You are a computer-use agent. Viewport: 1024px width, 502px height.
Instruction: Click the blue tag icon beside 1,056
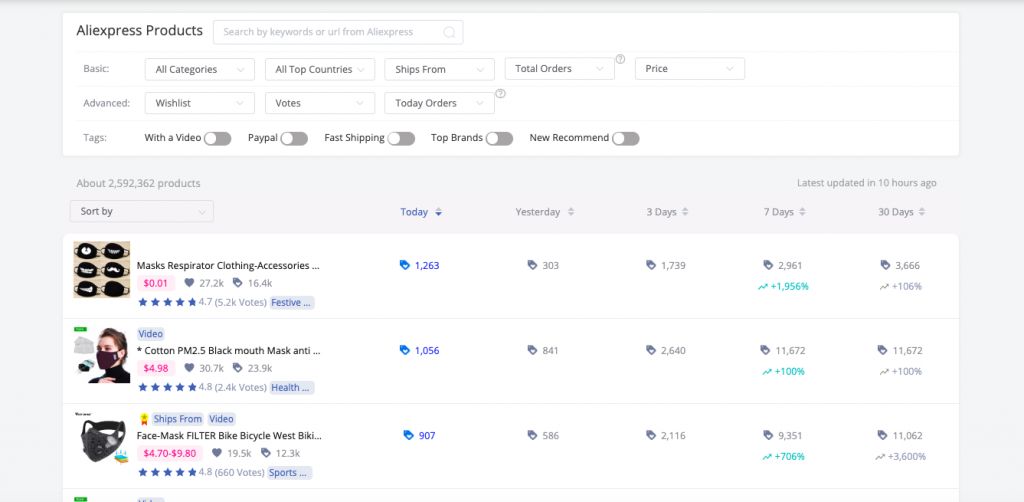[405, 351]
